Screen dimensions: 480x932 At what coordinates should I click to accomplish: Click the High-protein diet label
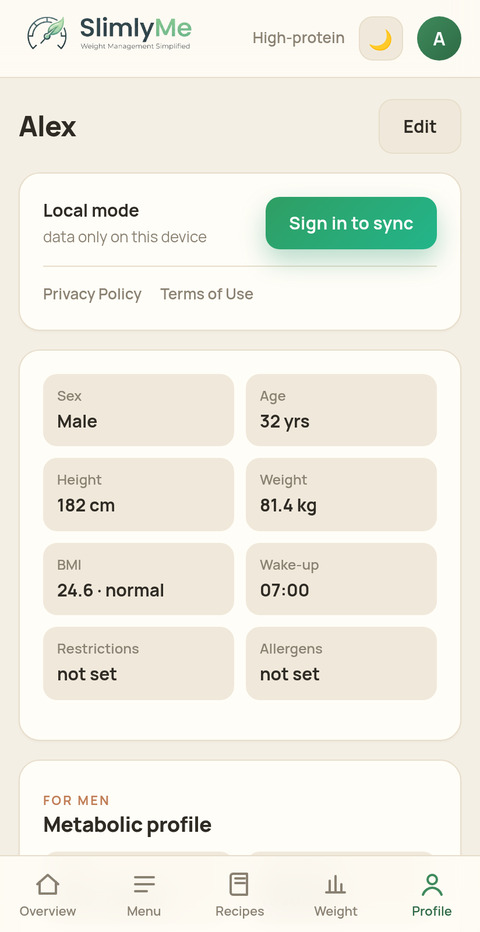pyautogui.click(x=298, y=38)
